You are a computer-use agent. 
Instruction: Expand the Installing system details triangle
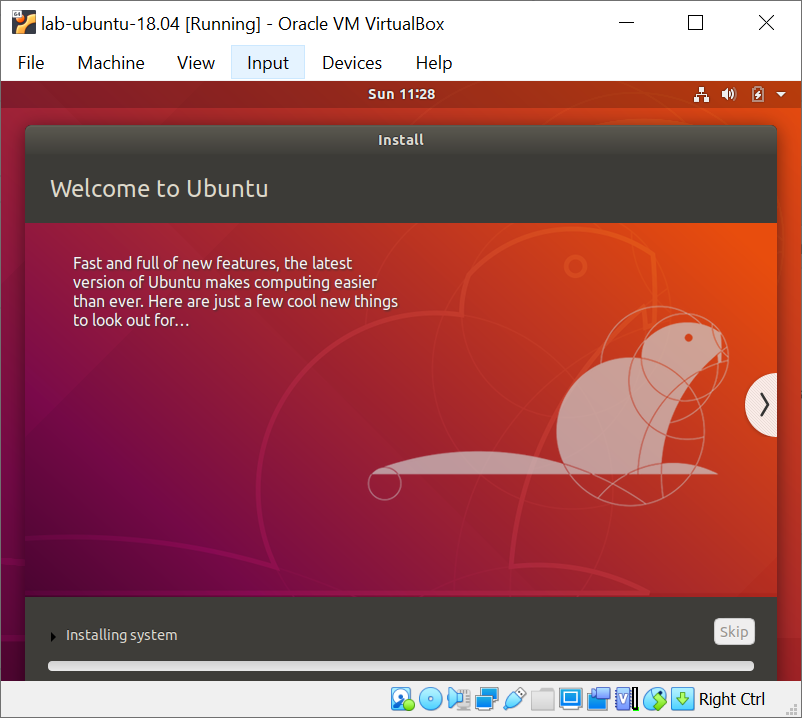[53, 637]
